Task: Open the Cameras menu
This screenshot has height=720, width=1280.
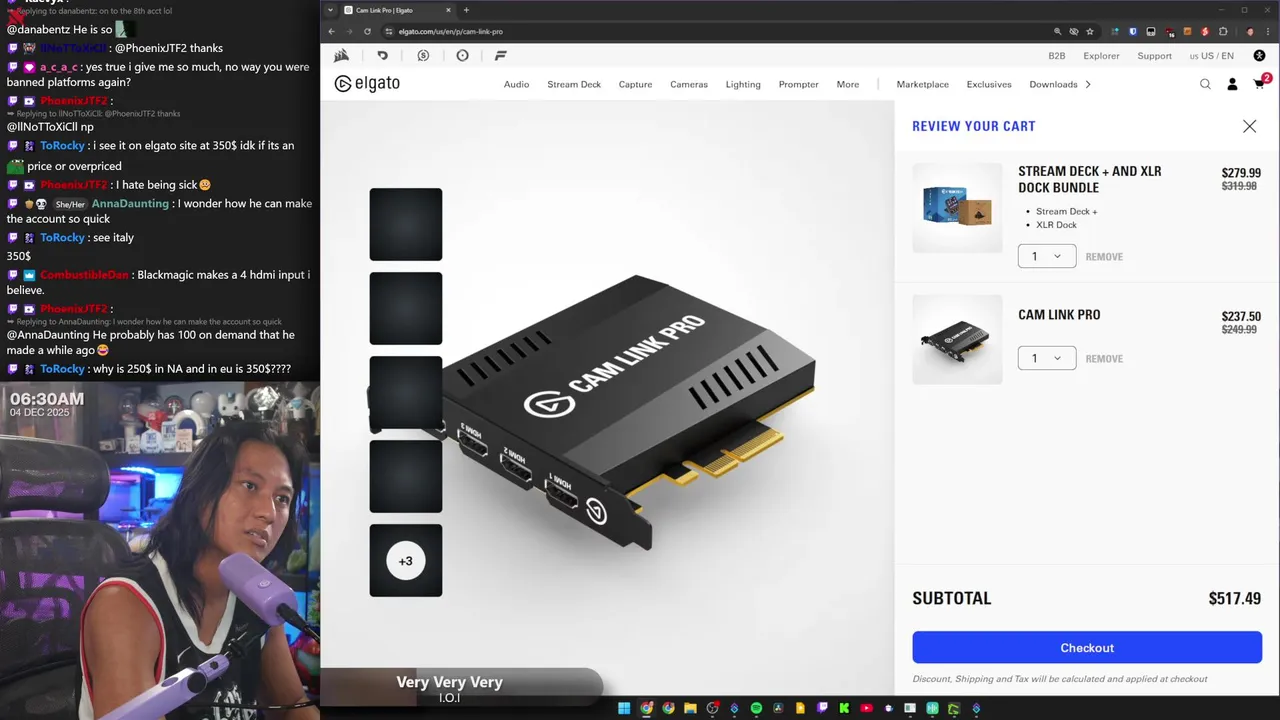Action: 689,84
